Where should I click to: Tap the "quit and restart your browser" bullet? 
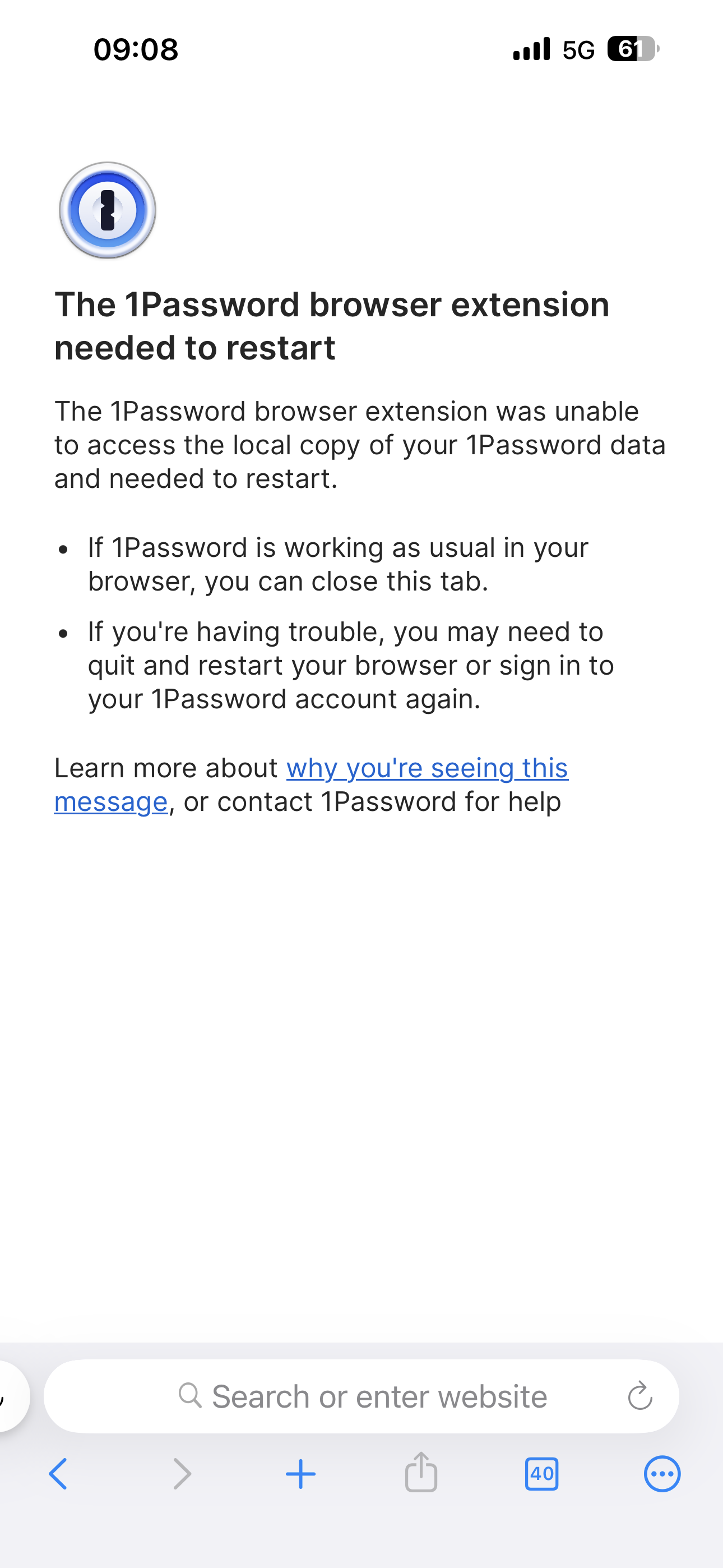(350, 665)
